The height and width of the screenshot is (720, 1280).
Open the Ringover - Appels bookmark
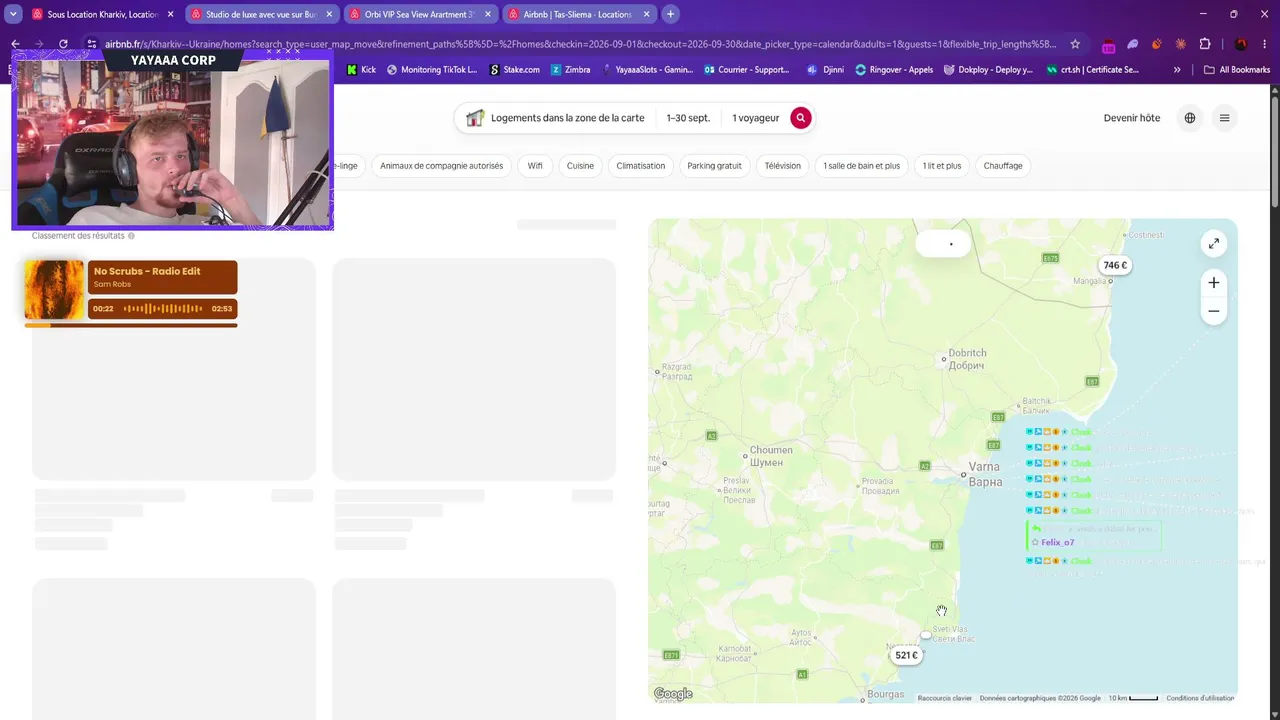click(x=894, y=70)
